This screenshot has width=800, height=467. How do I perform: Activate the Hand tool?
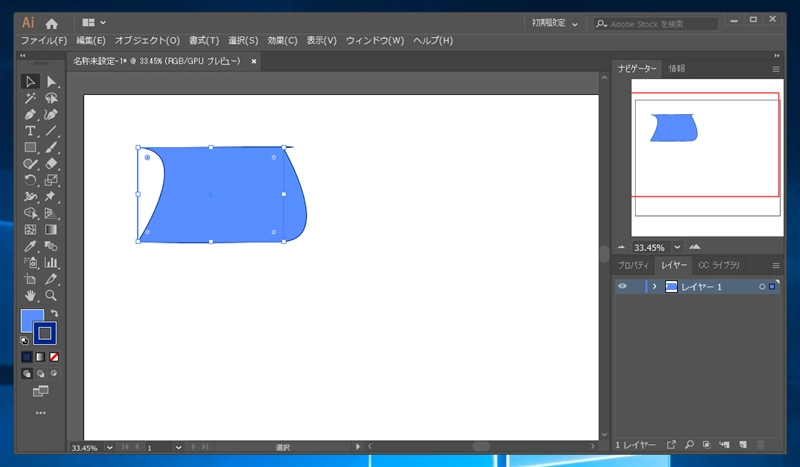pyautogui.click(x=30, y=296)
